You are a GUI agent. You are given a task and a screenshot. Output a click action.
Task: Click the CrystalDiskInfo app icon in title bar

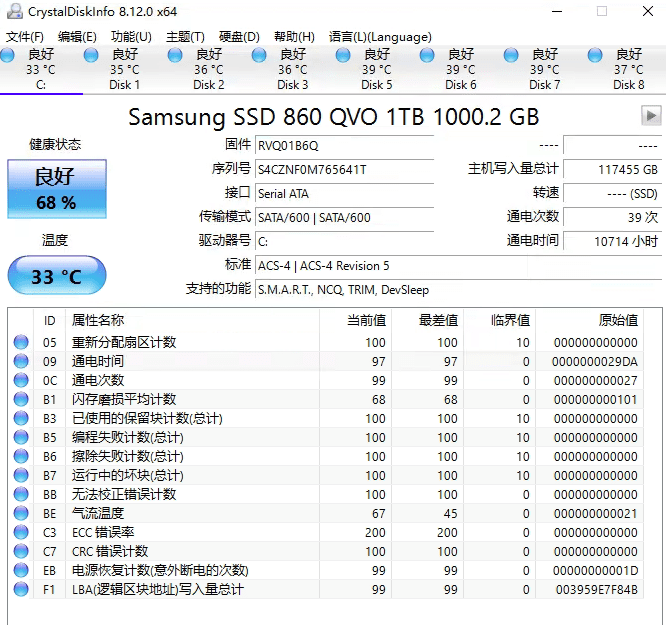tap(14, 12)
